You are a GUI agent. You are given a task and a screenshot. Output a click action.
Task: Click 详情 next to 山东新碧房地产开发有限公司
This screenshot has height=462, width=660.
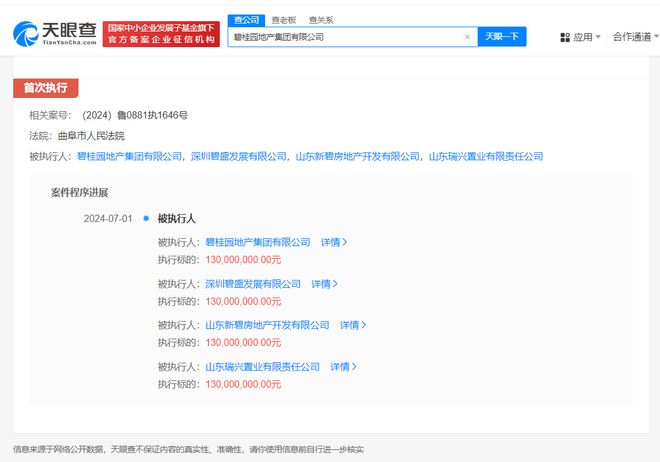[x=353, y=325]
